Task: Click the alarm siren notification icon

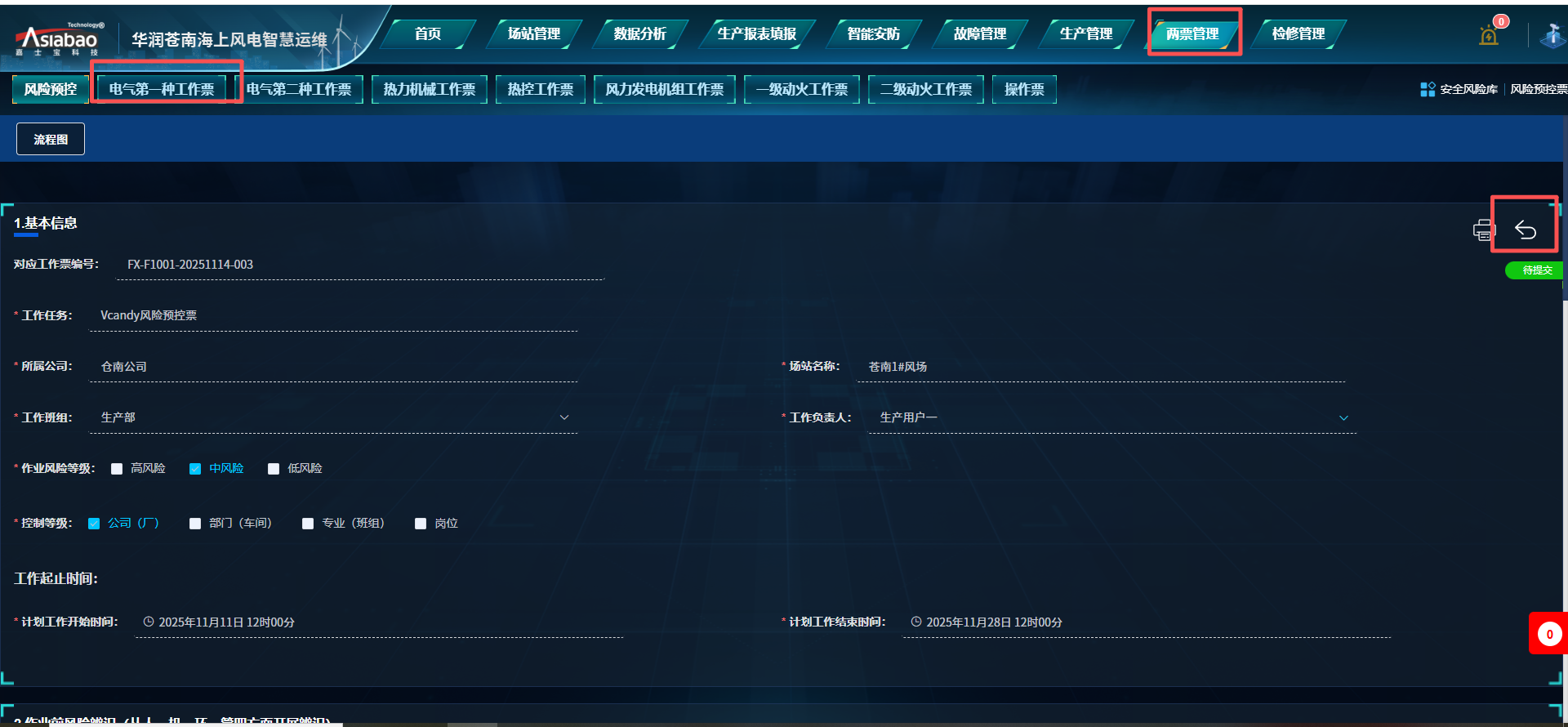Action: [1488, 36]
